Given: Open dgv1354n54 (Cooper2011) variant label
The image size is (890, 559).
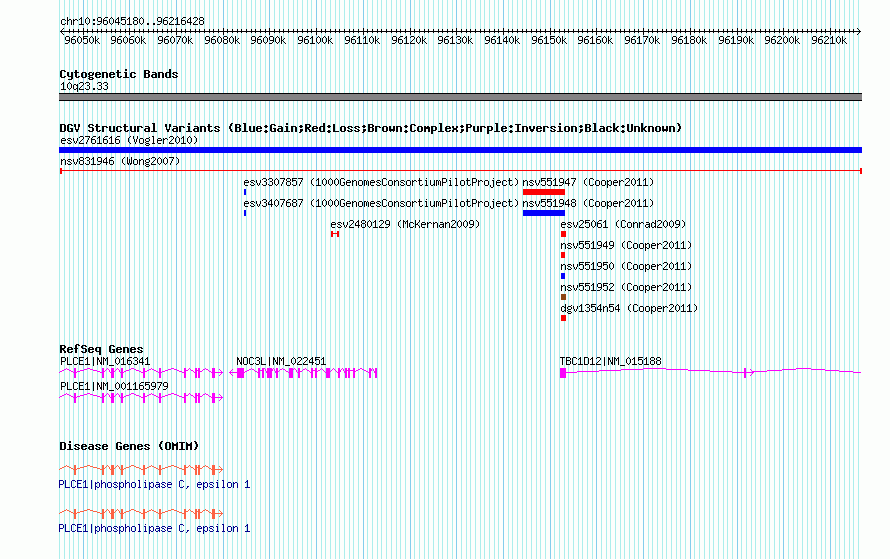Looking at the screenshot, I should coord(629,308).
